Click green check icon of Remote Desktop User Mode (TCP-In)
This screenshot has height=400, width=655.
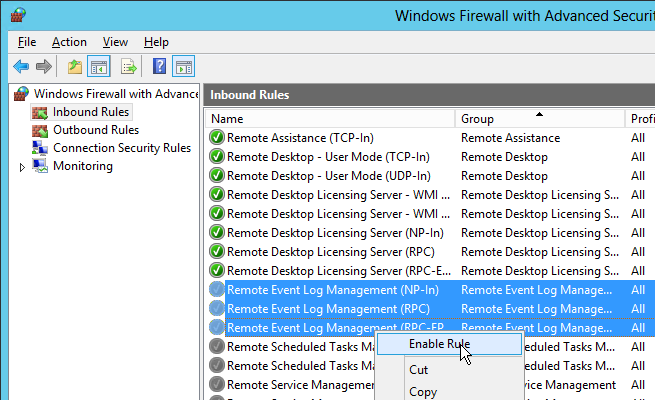(x=217, y=157)
